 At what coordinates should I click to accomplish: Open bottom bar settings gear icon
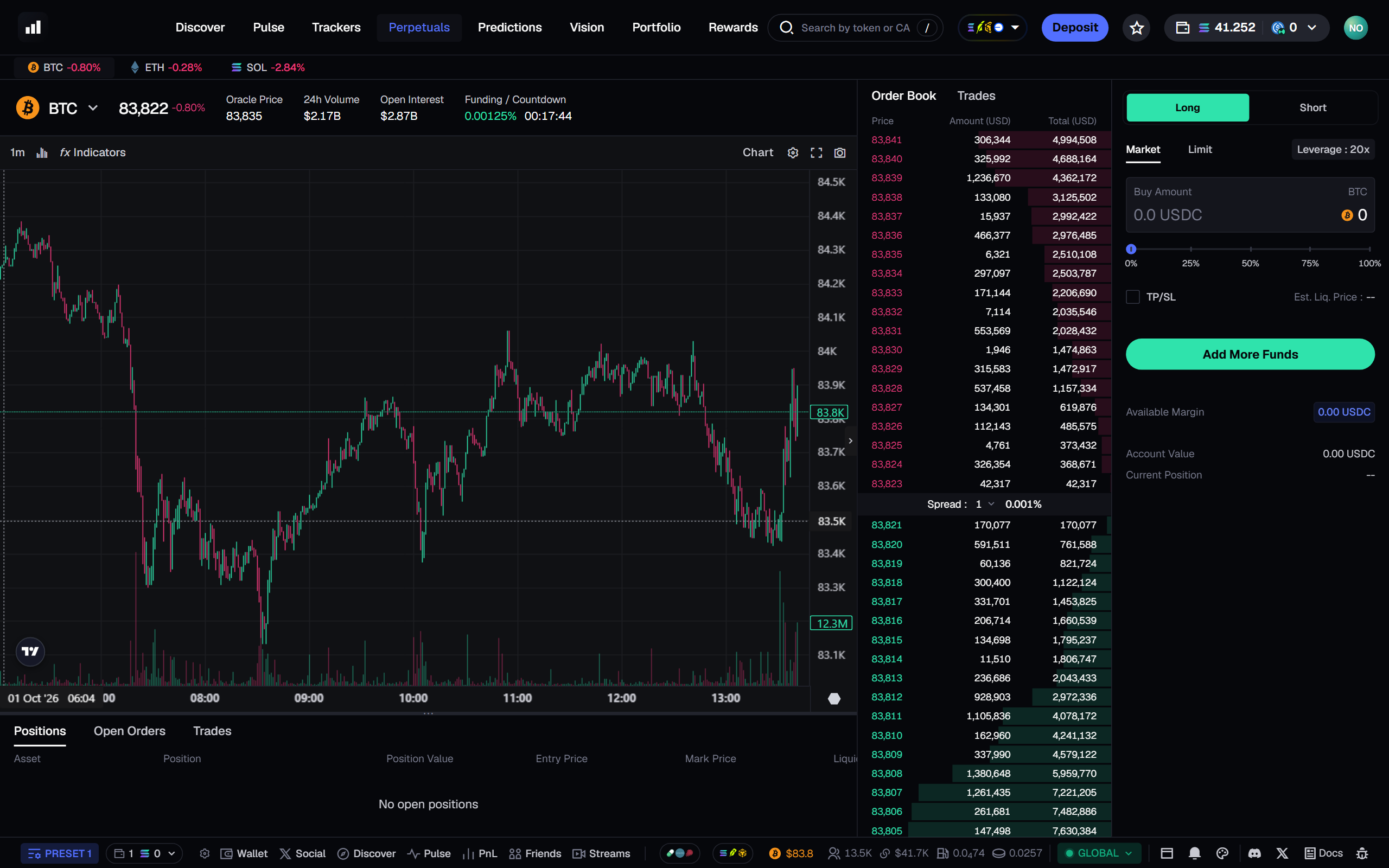[x=205, y=854]
